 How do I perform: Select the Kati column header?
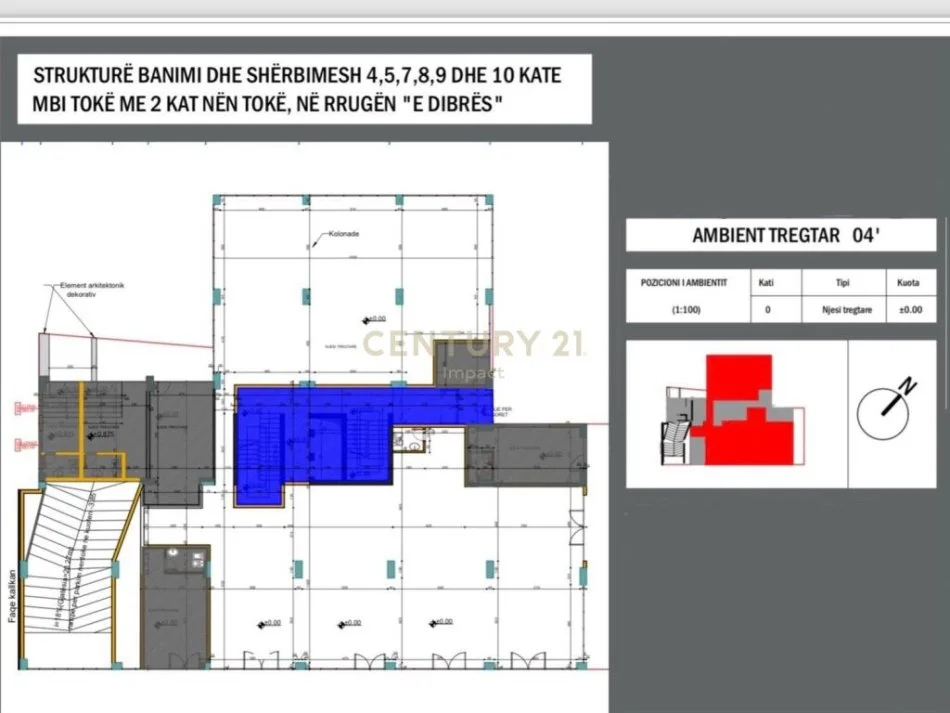tap(766, 281)
